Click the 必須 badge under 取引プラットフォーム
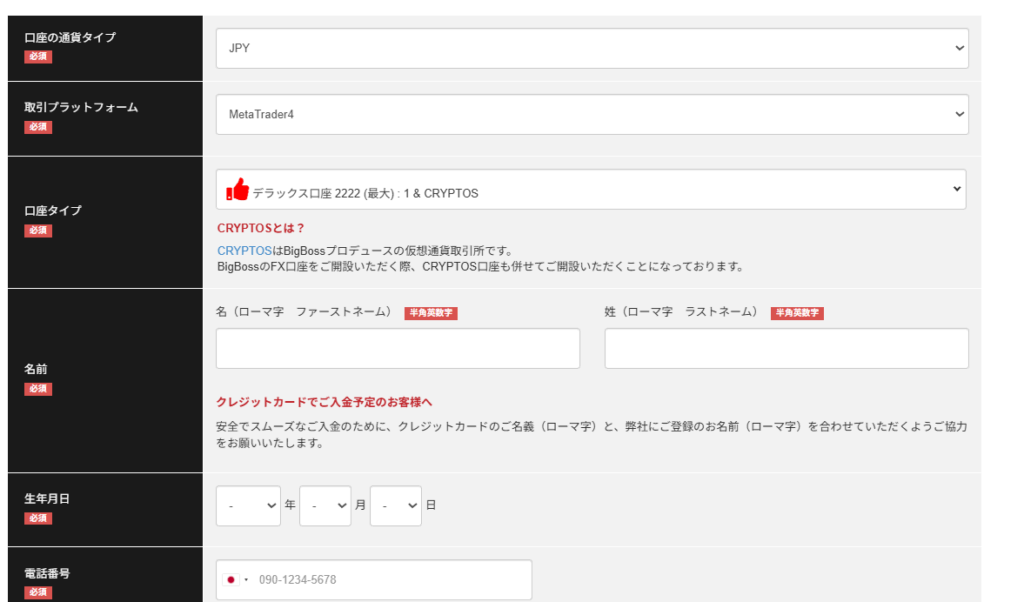Viewport: 1024px width, 602px height. click(38, 127)
